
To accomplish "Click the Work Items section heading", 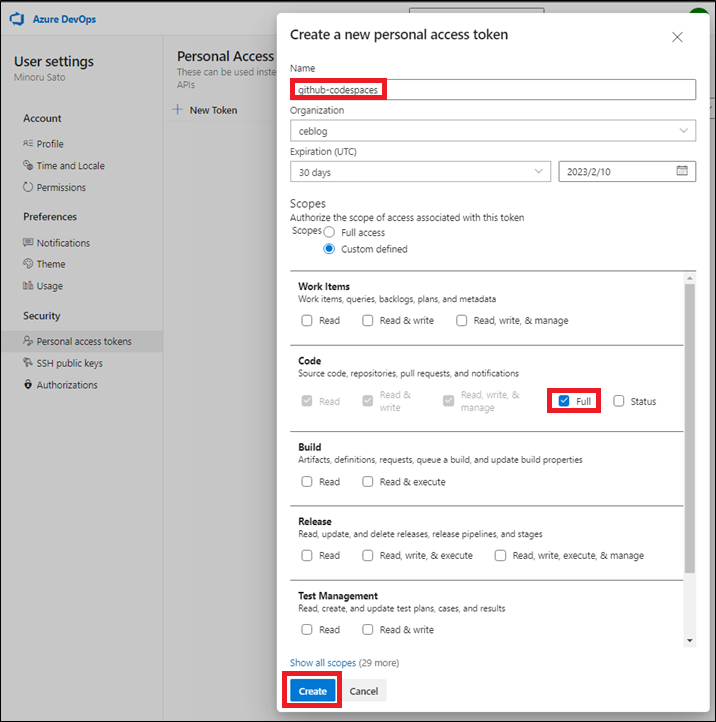I will pos(324,286).
